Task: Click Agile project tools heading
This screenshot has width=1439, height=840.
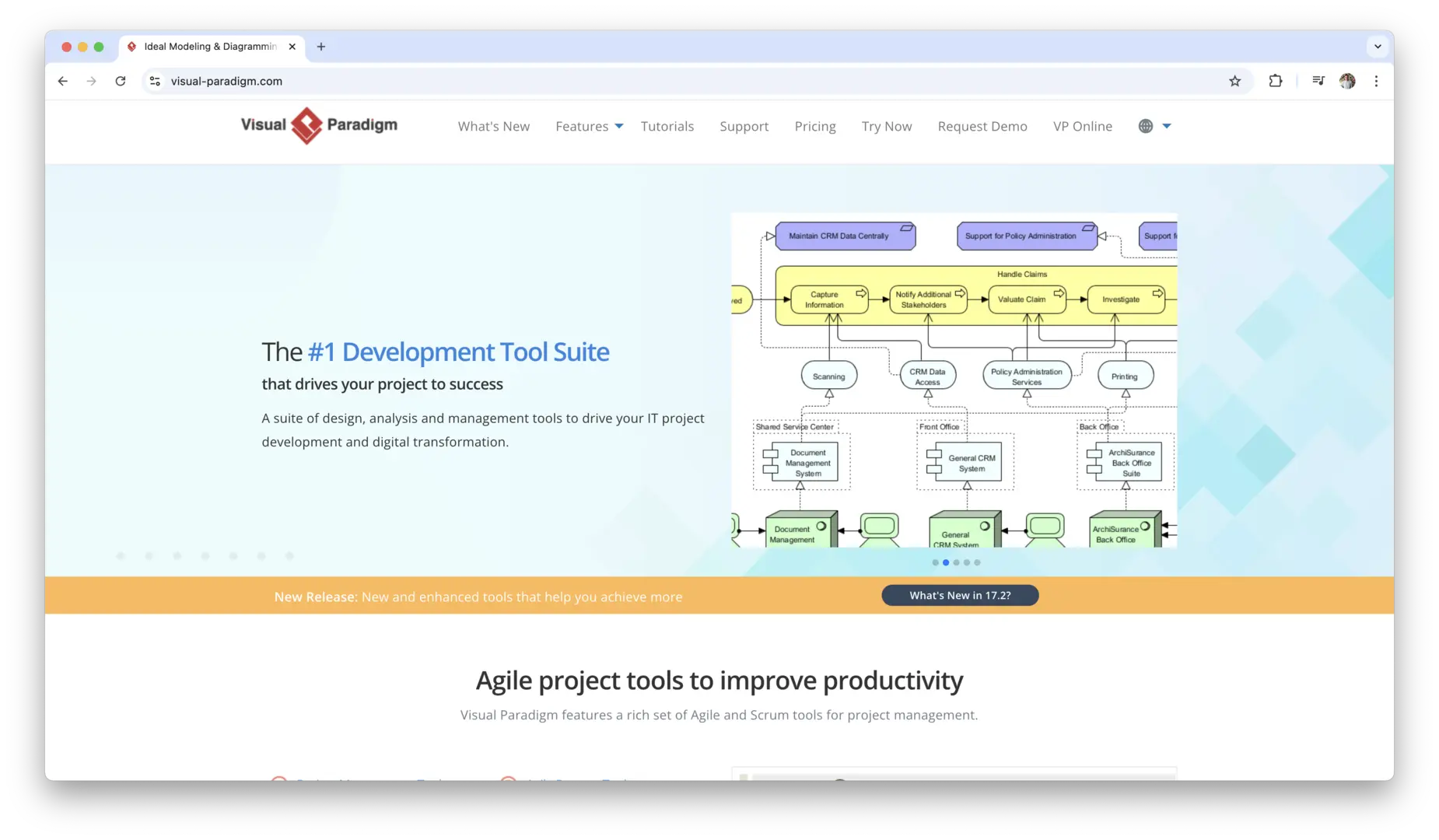Action: [x=719, y=681]
